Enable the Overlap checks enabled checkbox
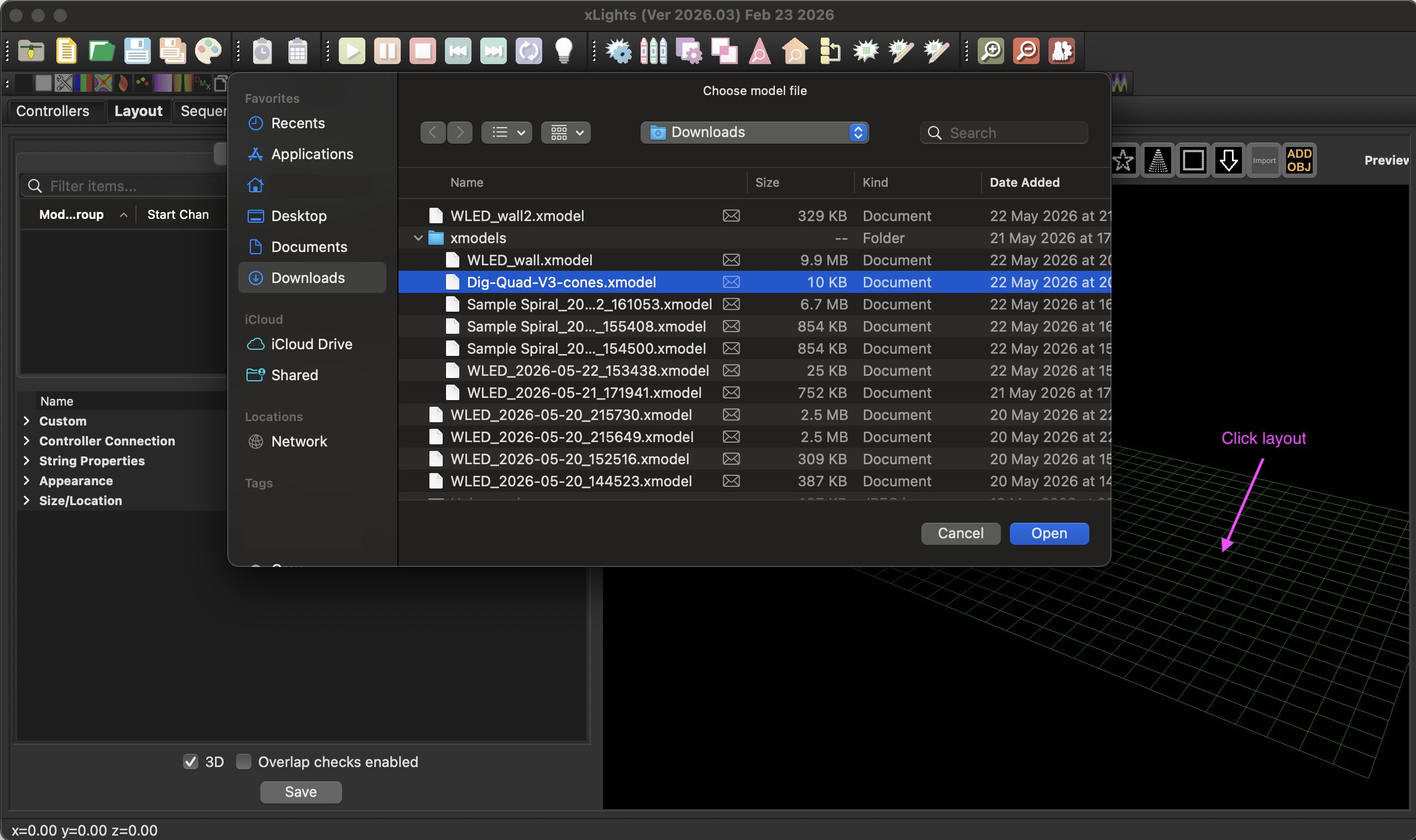Image resolution: width=1416 pixels, height=840 pixels. tap(243, 762)
